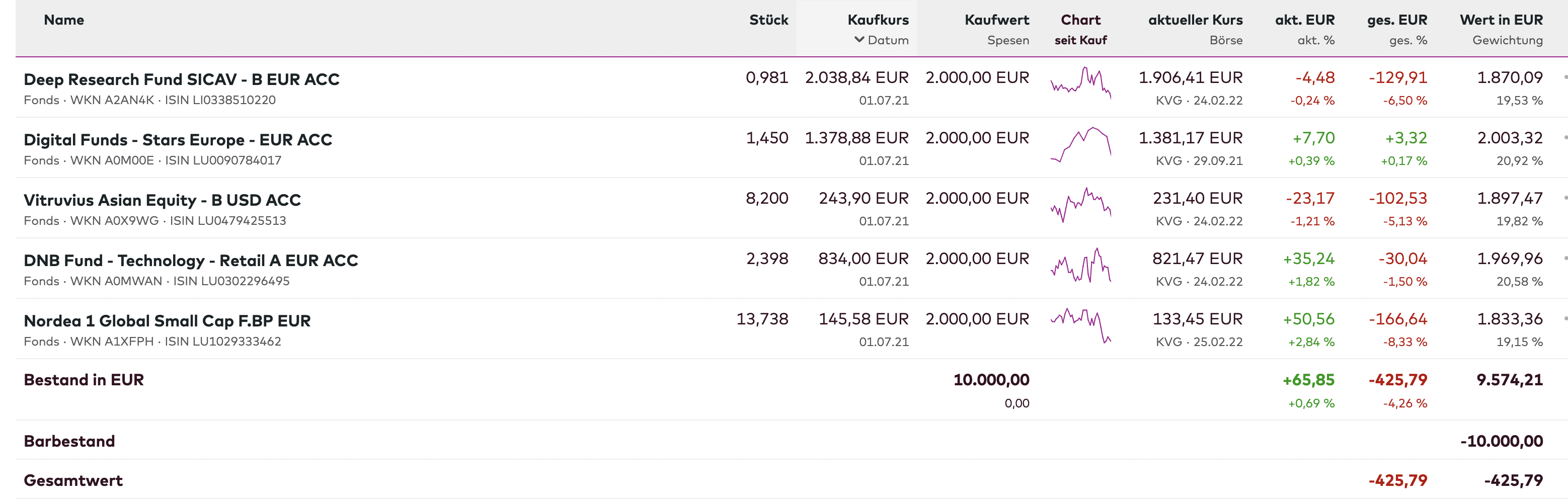Click the Kaufwert column header

(996, 20)
